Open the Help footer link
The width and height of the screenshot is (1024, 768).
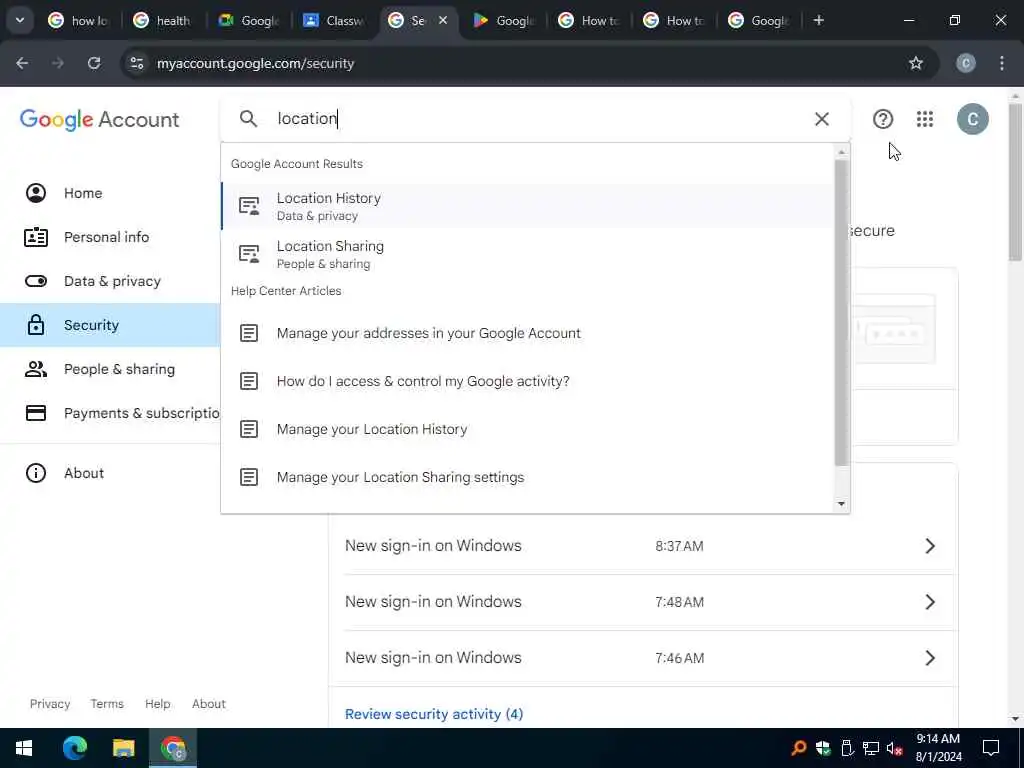(157, 703)
